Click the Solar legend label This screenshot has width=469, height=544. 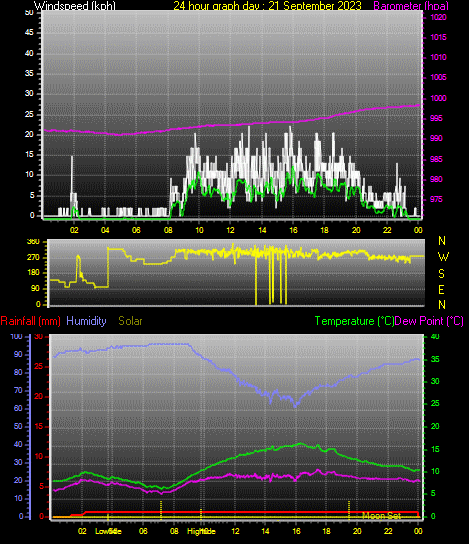[130, 321]
